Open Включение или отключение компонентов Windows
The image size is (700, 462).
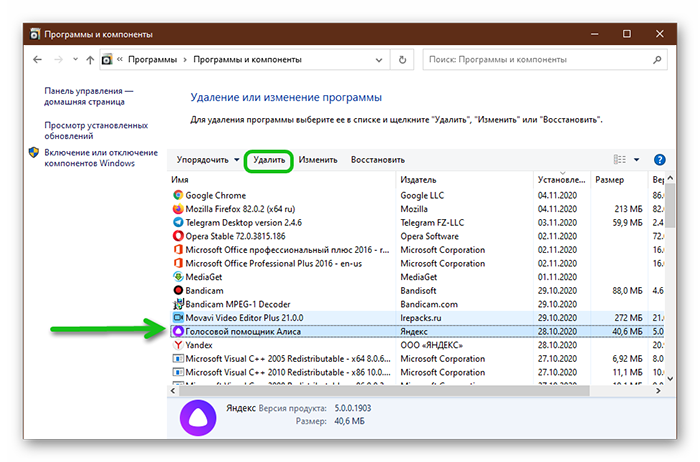101,158
